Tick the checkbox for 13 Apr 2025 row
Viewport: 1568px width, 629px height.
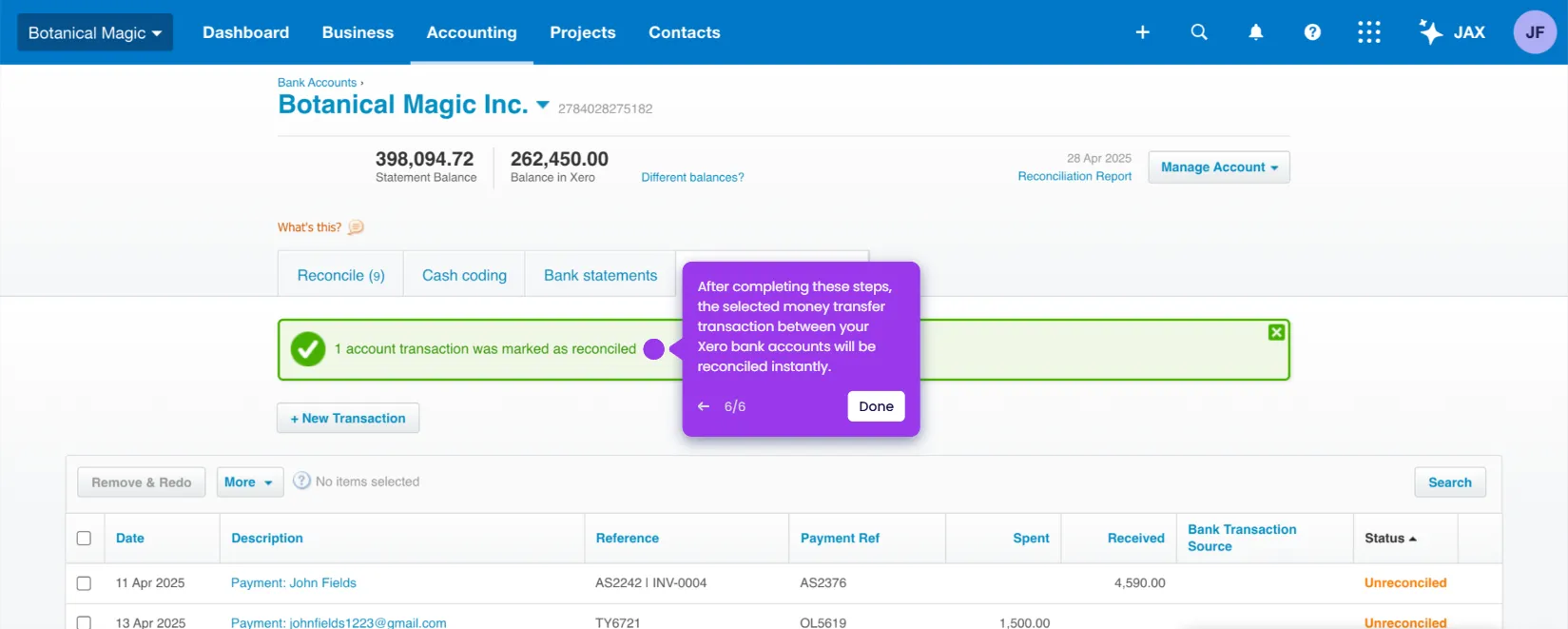pos(84,623)
